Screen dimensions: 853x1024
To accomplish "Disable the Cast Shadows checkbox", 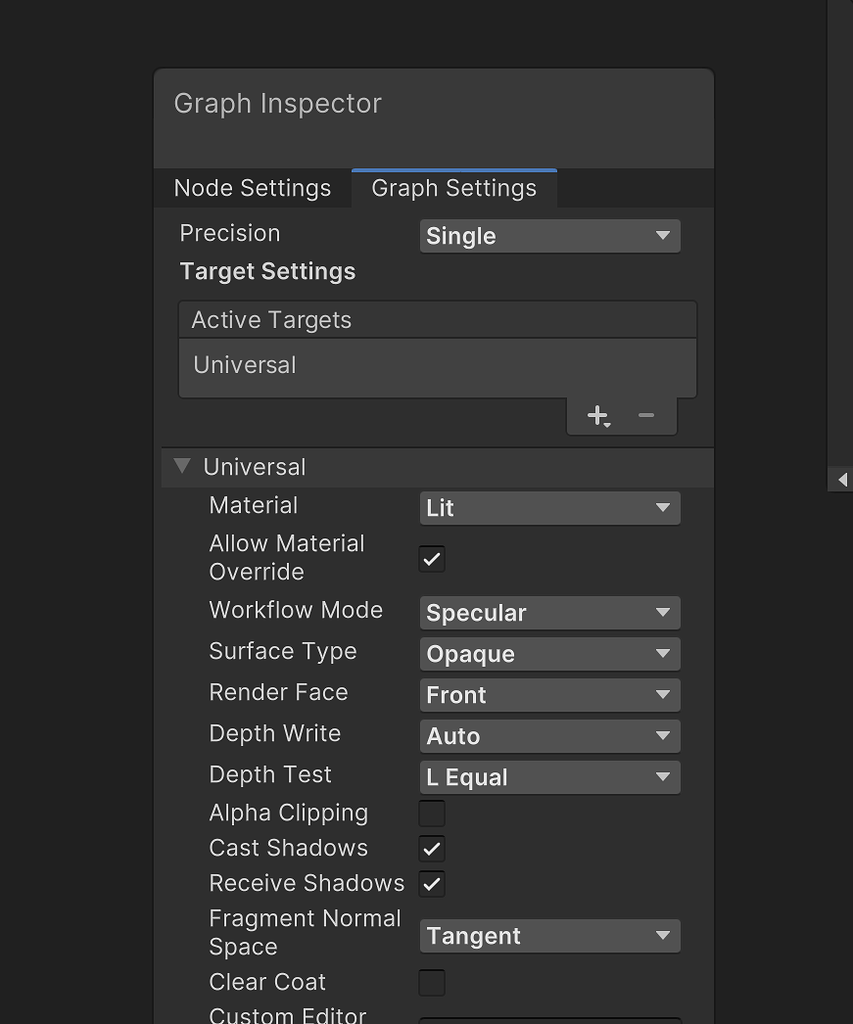I will (x=432, y=849).
